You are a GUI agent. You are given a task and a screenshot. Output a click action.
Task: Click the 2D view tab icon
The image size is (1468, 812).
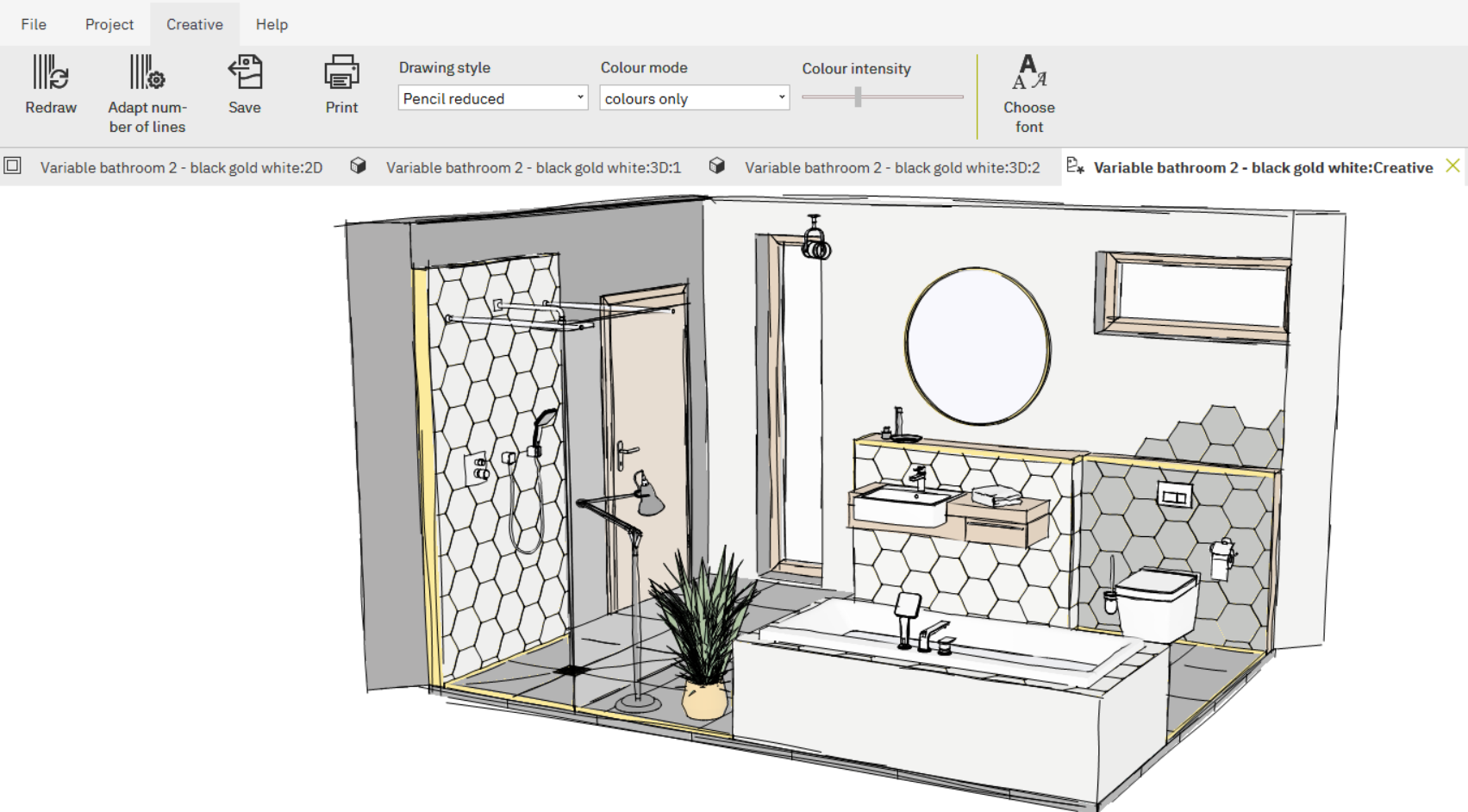pos(12,166)
